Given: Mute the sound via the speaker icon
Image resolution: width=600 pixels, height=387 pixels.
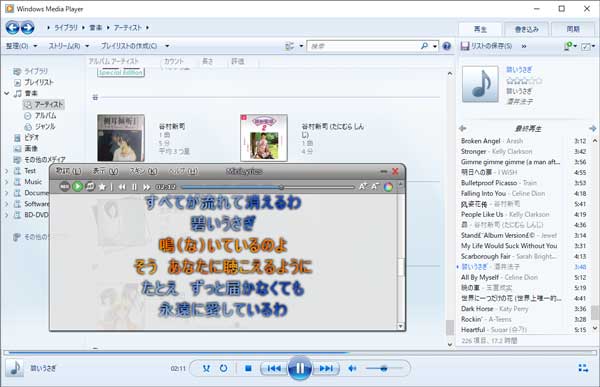Looking at the screenshot, I should (352, 368).
